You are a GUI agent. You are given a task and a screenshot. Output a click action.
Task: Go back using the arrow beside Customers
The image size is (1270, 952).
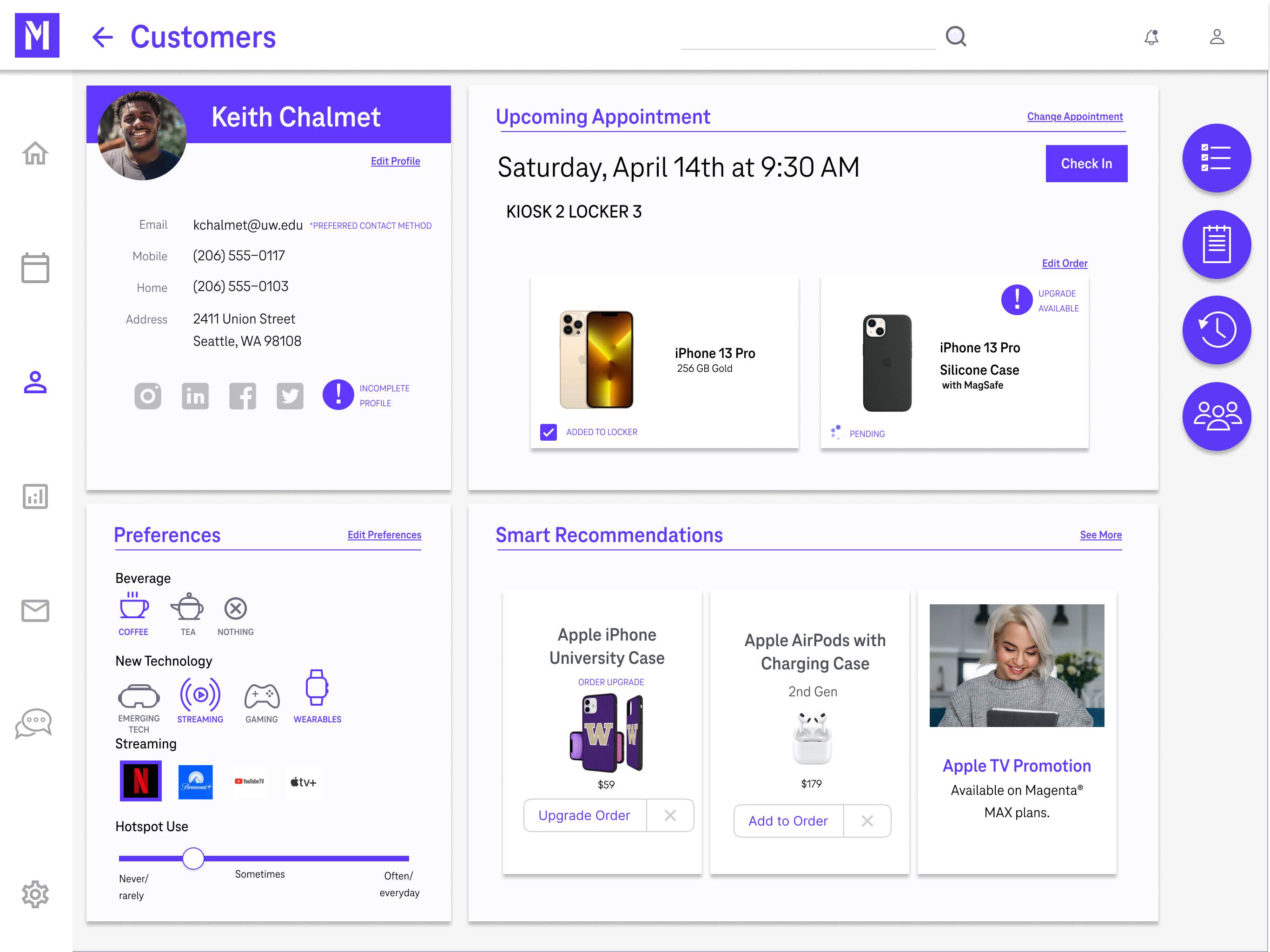coord(102,37)
